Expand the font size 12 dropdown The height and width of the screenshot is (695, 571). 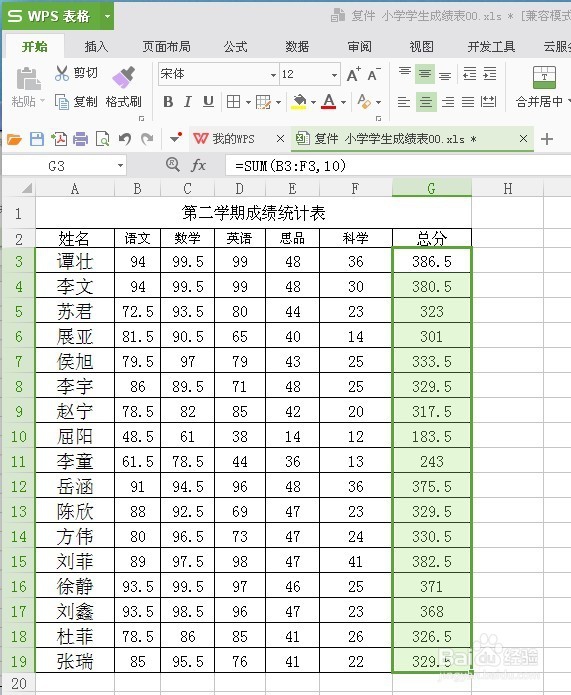coord(334,75)
